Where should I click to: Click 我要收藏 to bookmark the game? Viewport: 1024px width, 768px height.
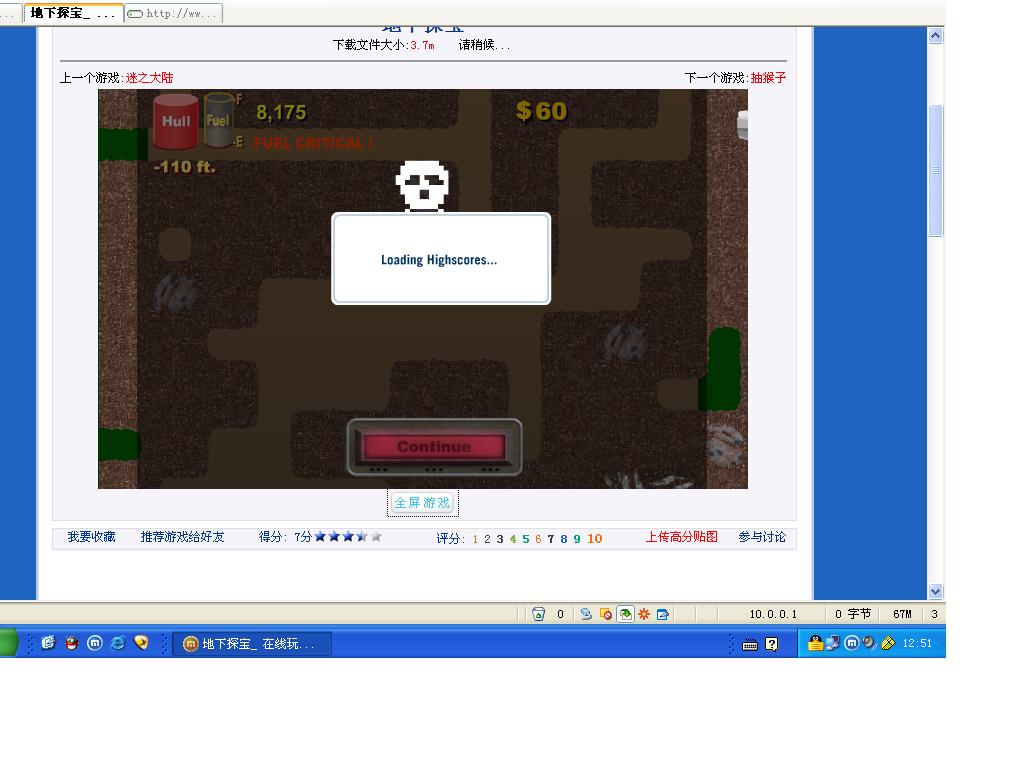tap(91, 537)
